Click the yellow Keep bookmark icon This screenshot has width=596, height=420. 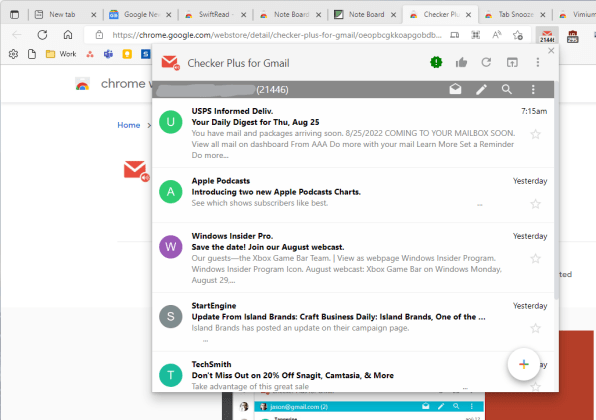coord(127,54)
